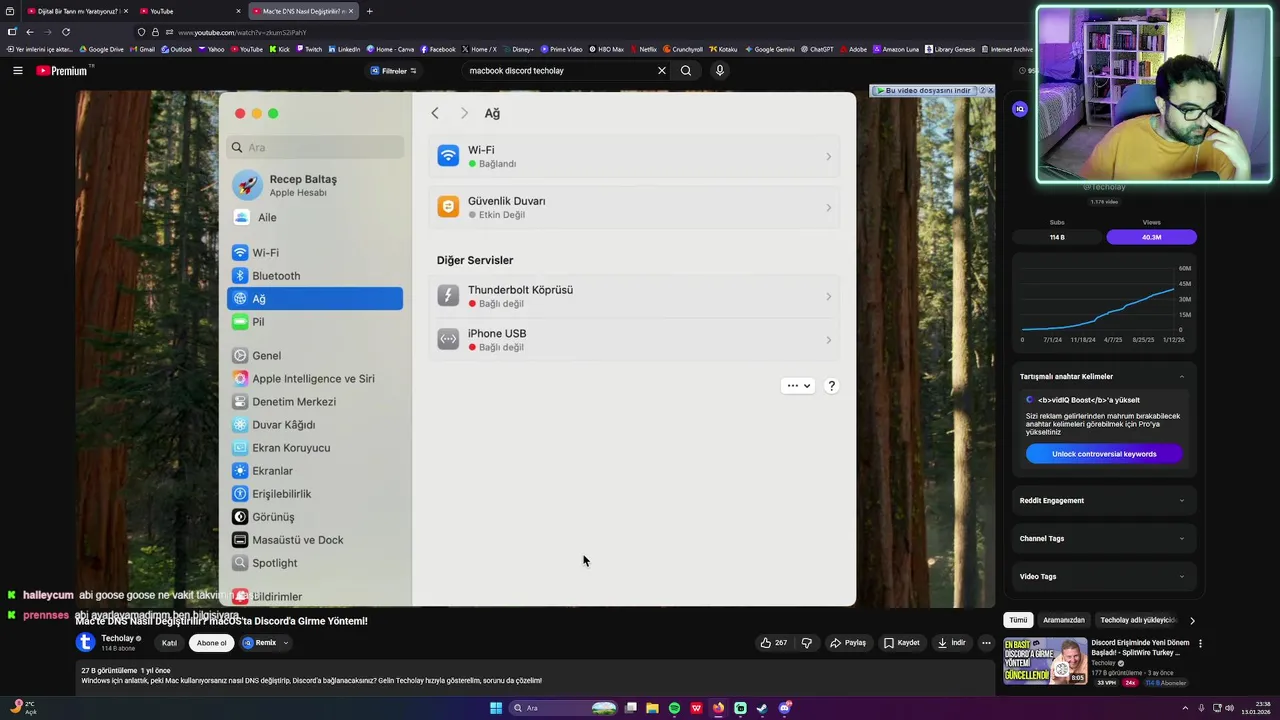
Task: Collapse Tartışmalı anahtar Kelimeler section
Action: [x=1182, y=377]
